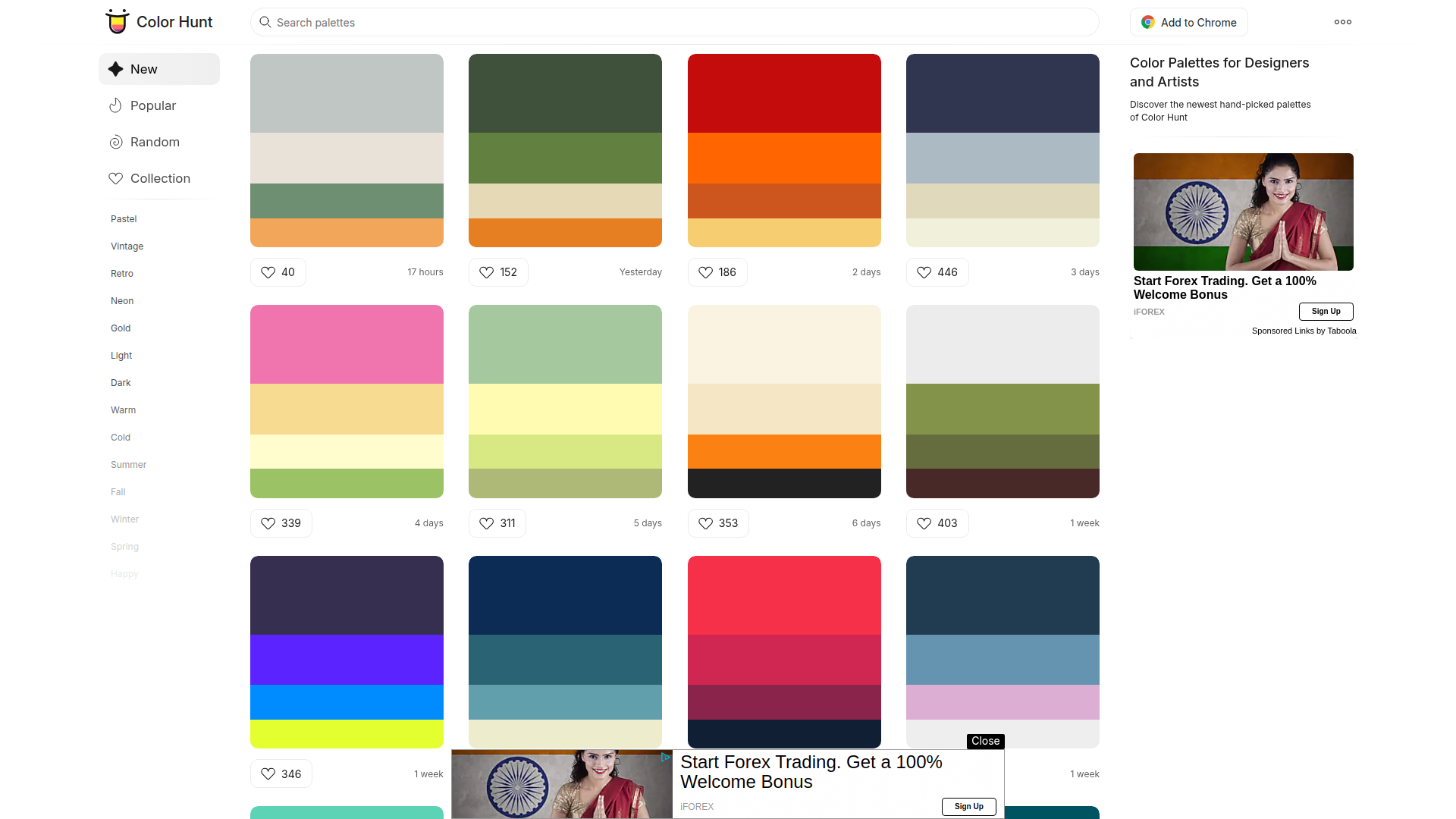Viewport: 1456px width, 819px height.
Task: Click the dark navy swatch atop the 446-like palette
Action: 1003,93
